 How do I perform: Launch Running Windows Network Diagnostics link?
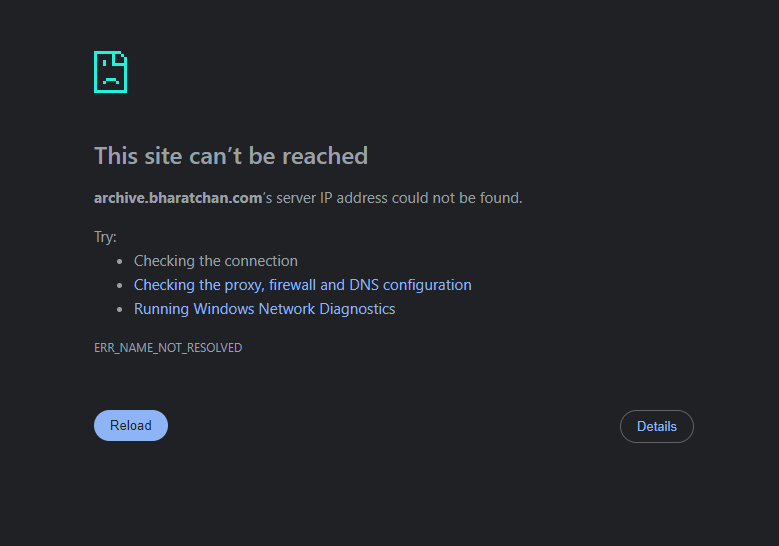[264, 309]
